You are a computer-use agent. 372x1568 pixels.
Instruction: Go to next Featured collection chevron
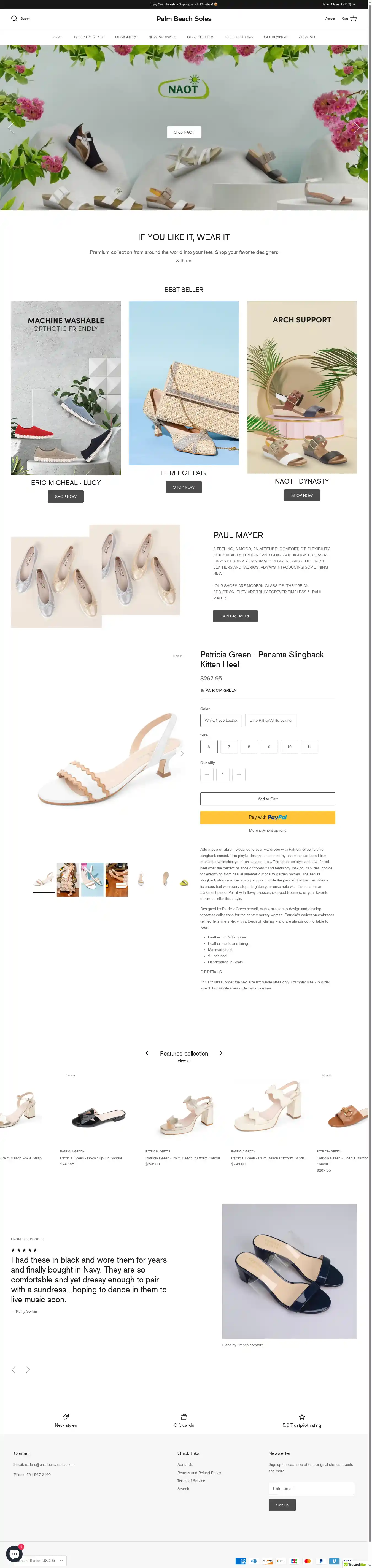[221, 1053]
